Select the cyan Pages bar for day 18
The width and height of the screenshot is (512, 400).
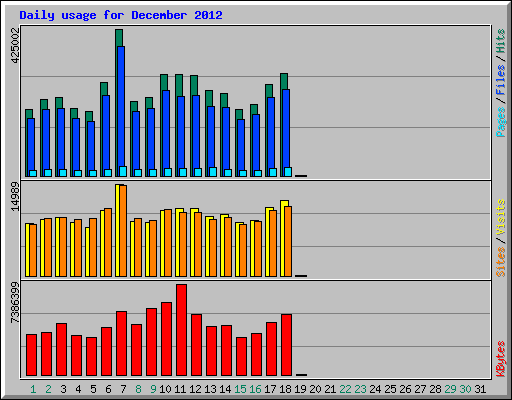click(288, 172)
